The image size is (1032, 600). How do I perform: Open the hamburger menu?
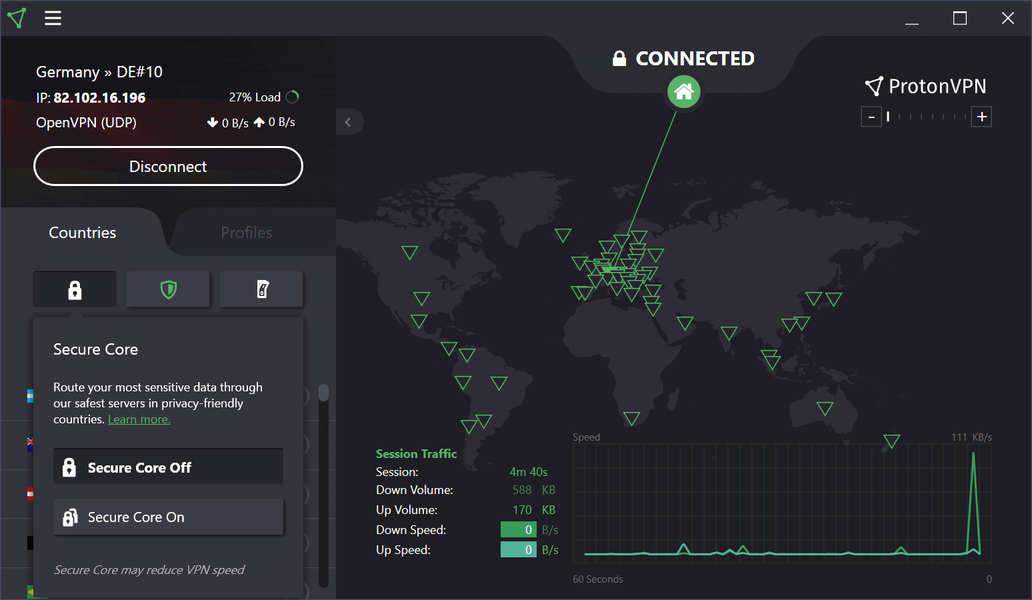[x=53, y=18]
